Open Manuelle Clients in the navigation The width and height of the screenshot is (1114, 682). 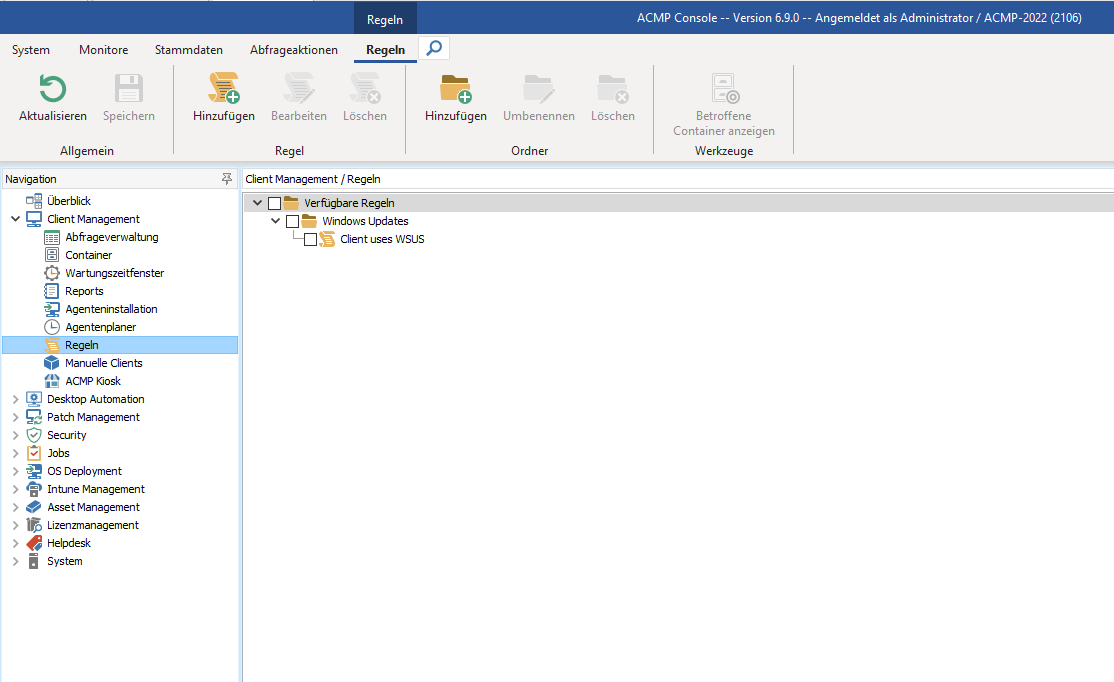click(103, 363)
